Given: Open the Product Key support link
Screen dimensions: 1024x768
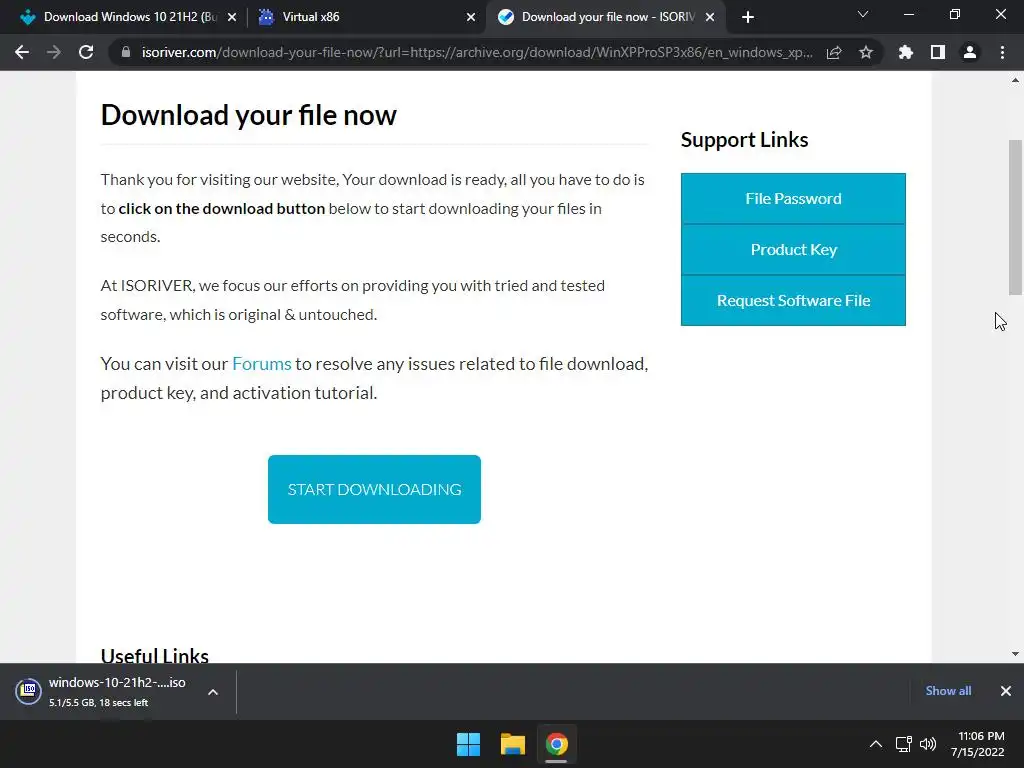Looking at the screenshot, I should [793, 249].
